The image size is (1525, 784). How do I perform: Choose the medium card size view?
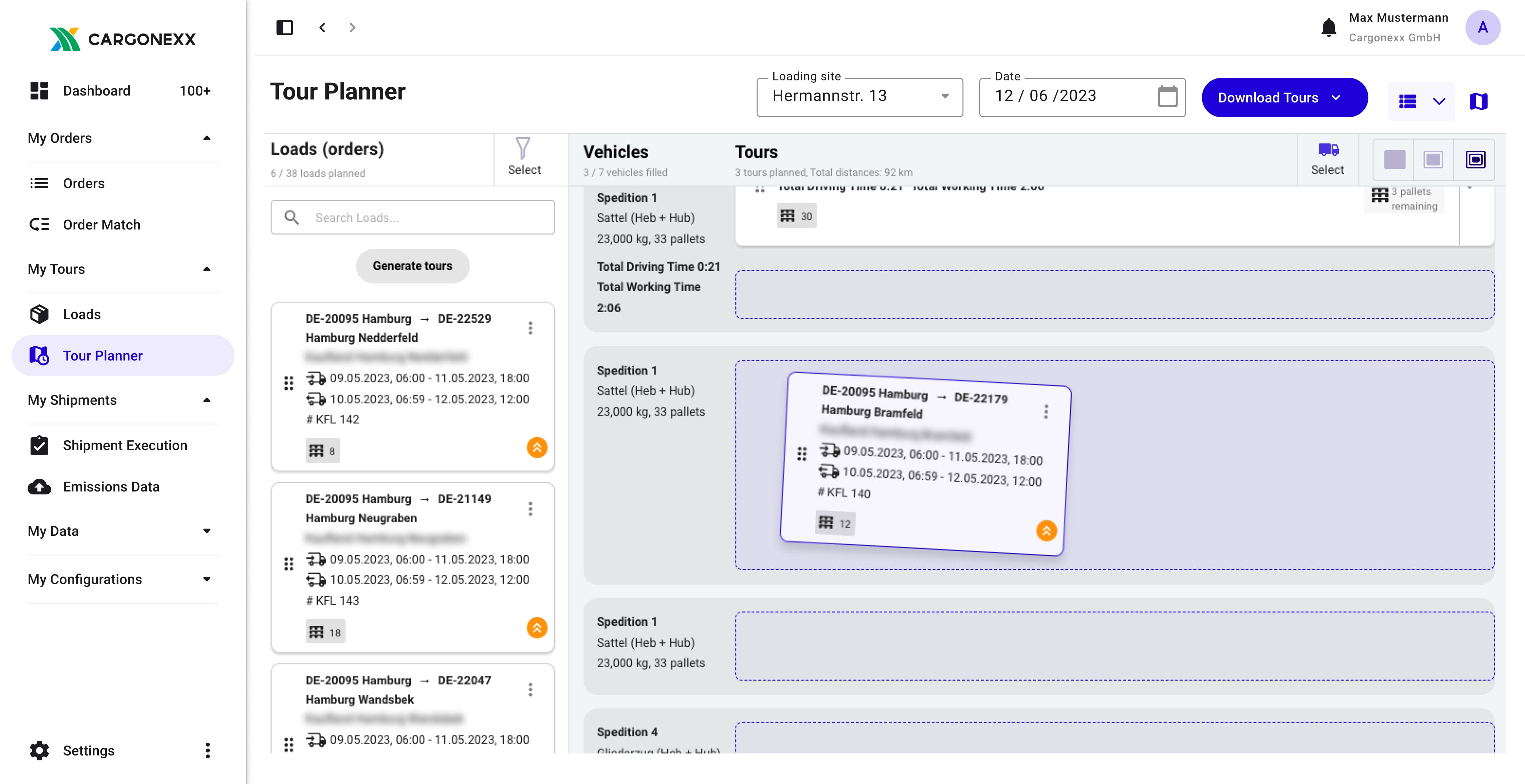1433,159
